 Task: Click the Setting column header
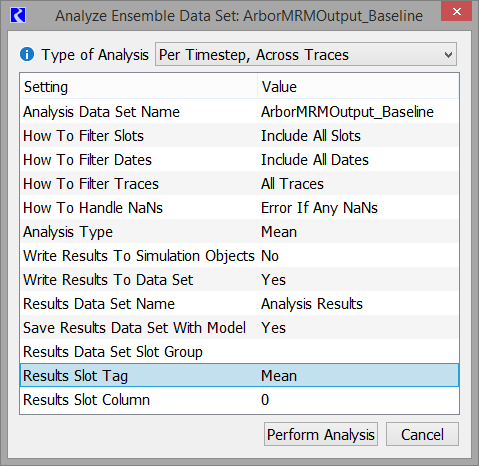tap(139, 87)
